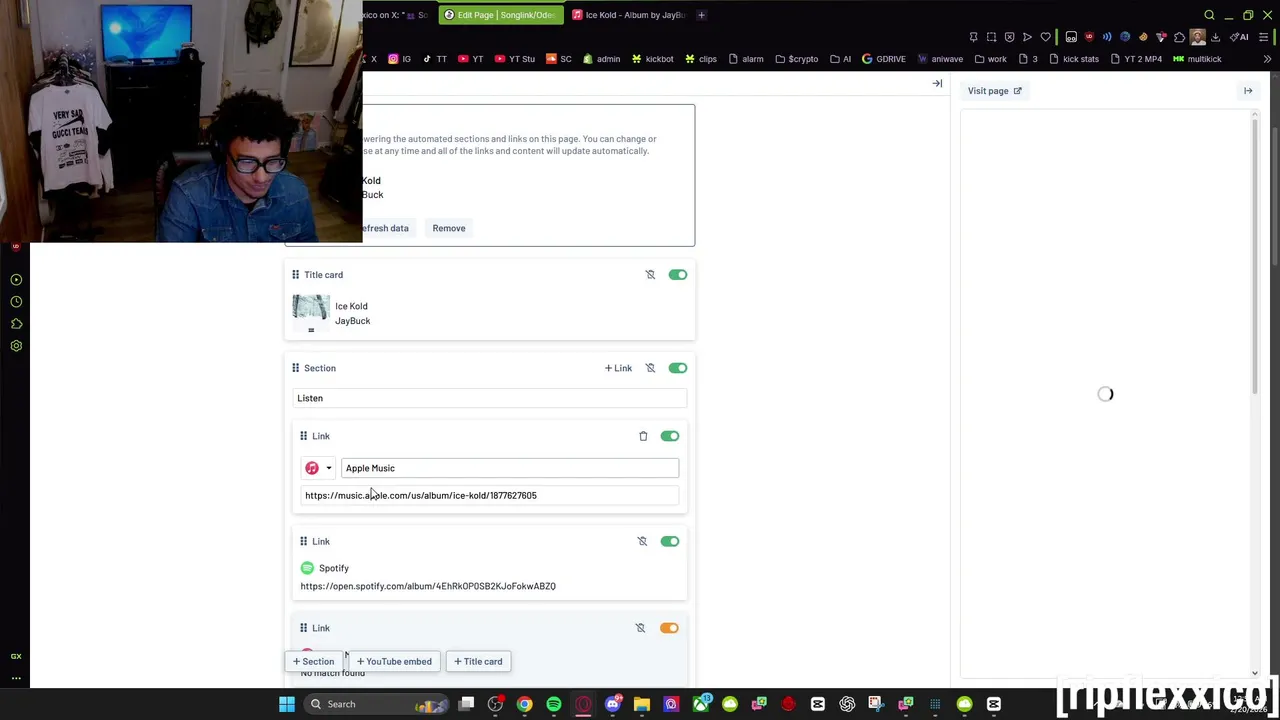Switch to Ice Kold Album tab
Screen dimensions: 1280x720
[x=629, y=15]
